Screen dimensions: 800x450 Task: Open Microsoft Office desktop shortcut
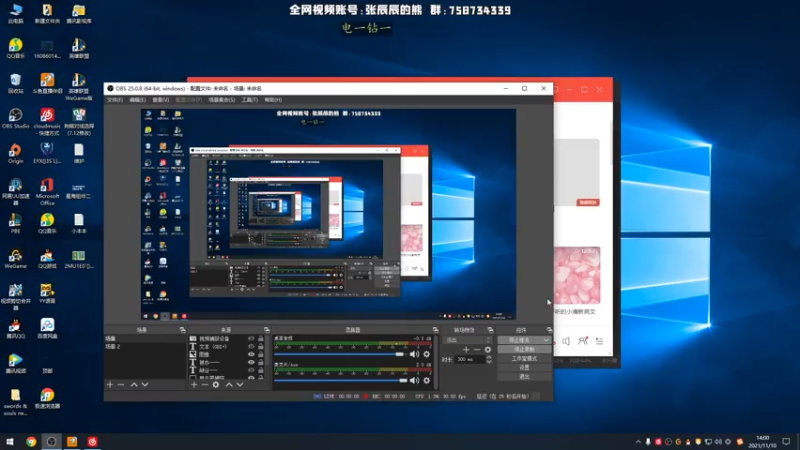click(x=47, y=191)
